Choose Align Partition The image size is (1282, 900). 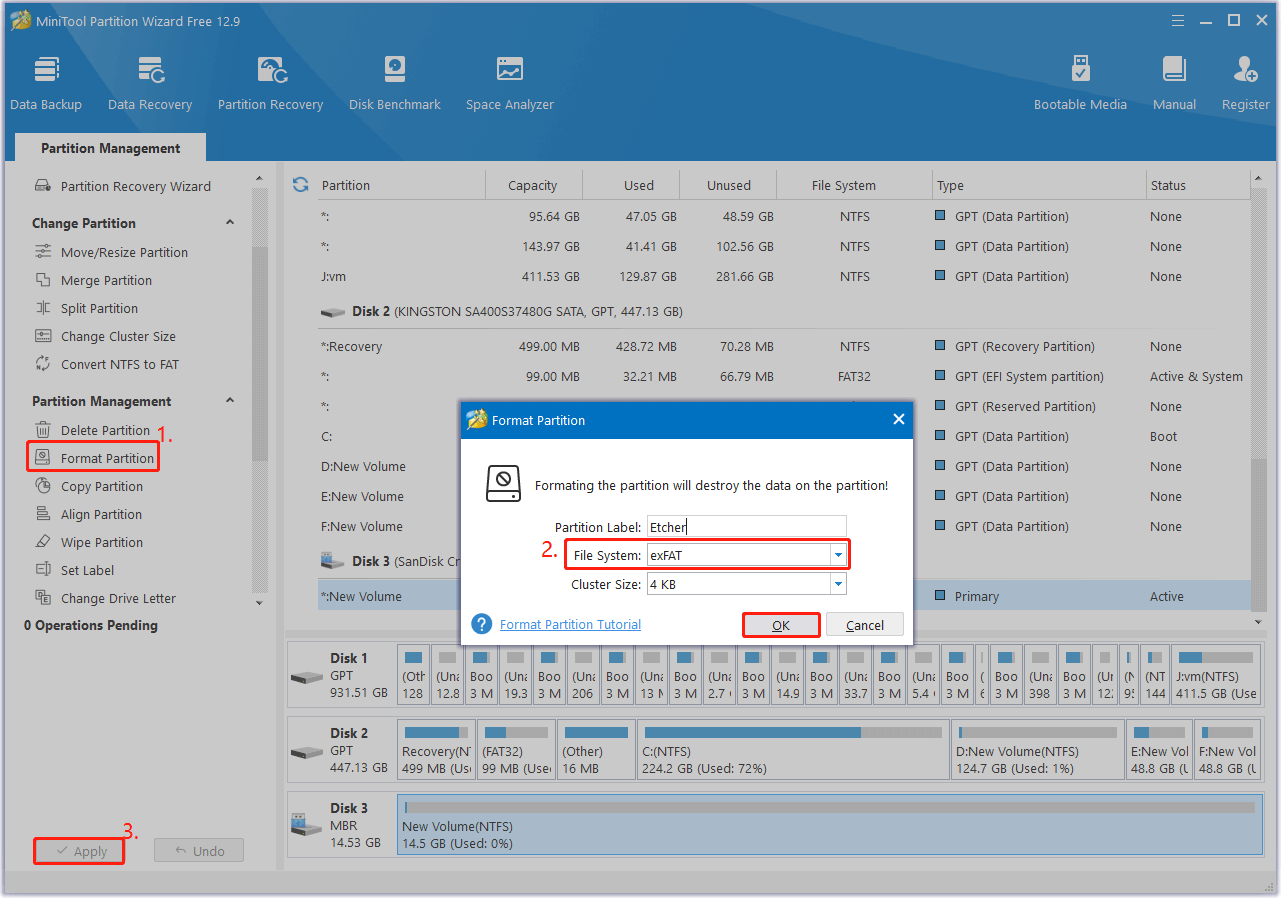(x=89, y=514)
